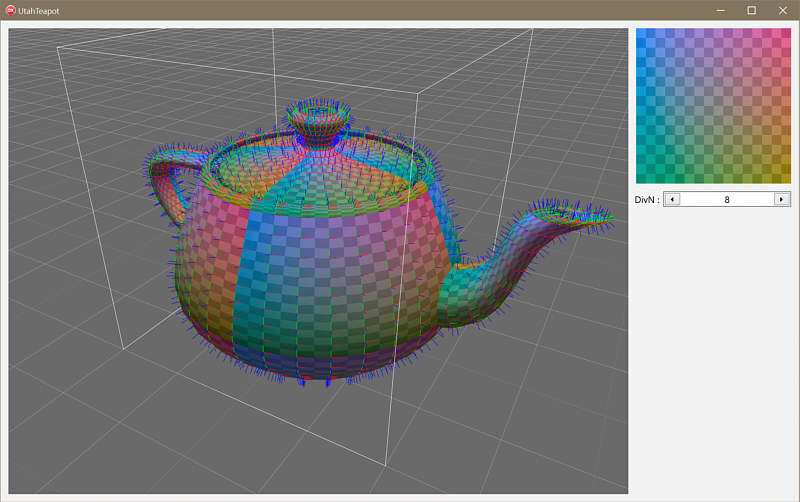
Task: Click the DivN scrollbar left arrow
Action: pos(671,199)
